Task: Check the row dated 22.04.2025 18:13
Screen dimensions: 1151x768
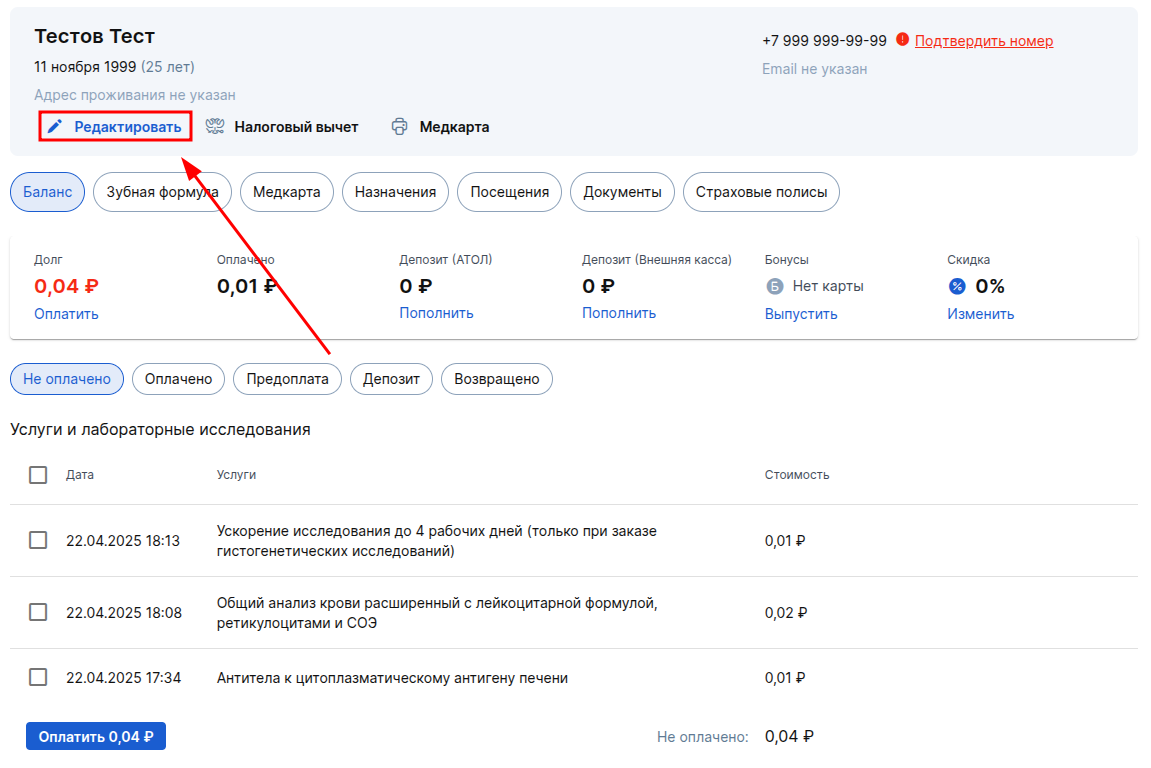Action: pos(38,540)
